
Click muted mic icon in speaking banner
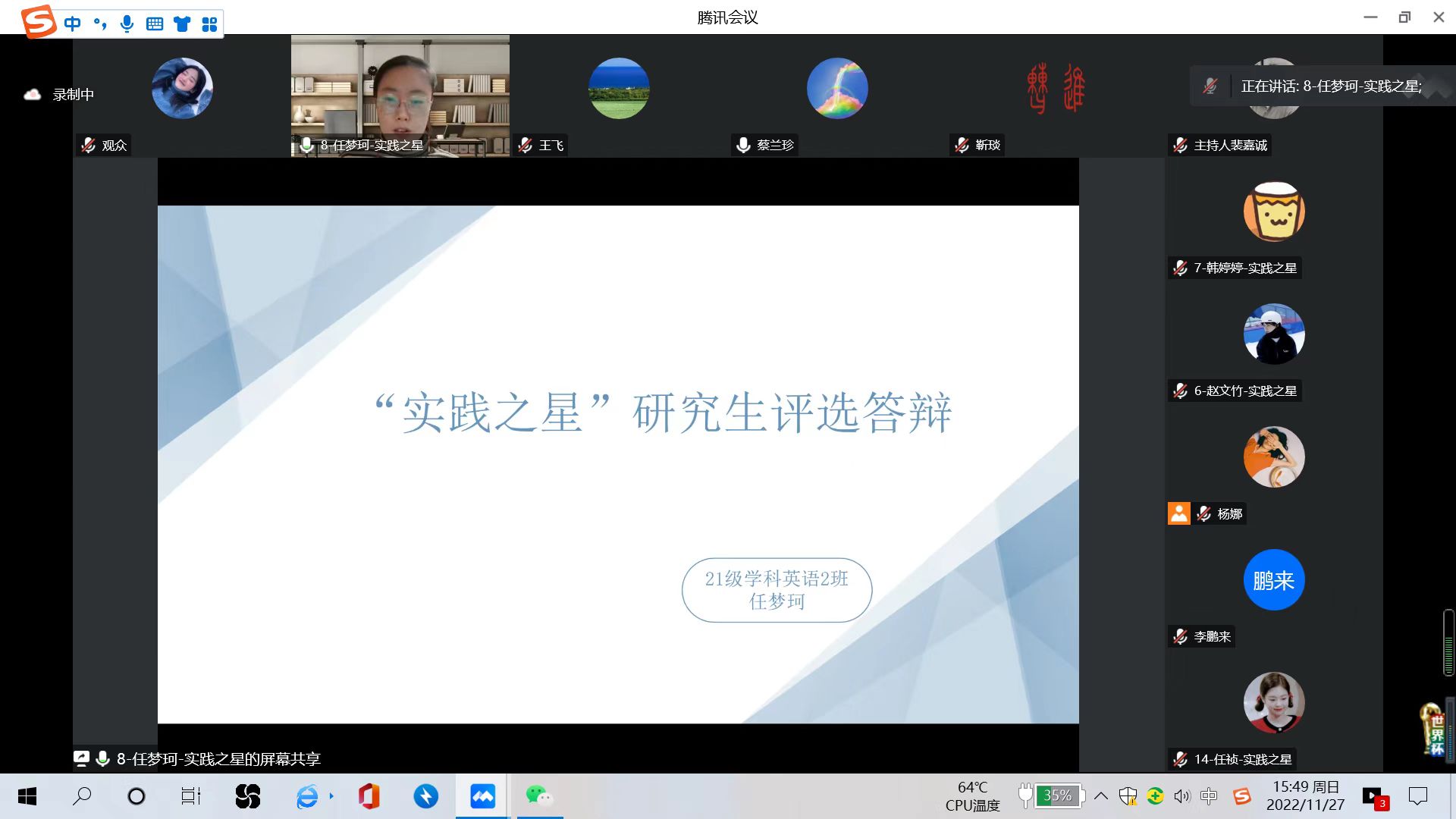(1210, 86)
